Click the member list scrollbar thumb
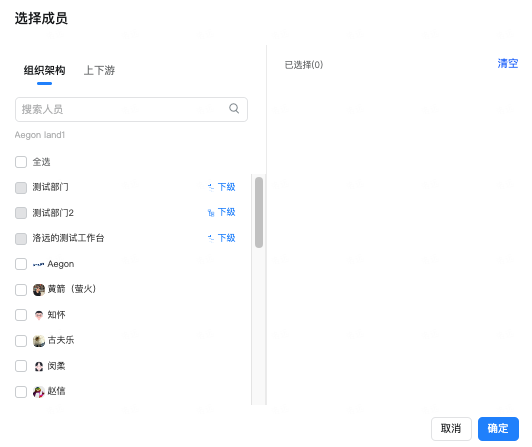 point(259,212)
